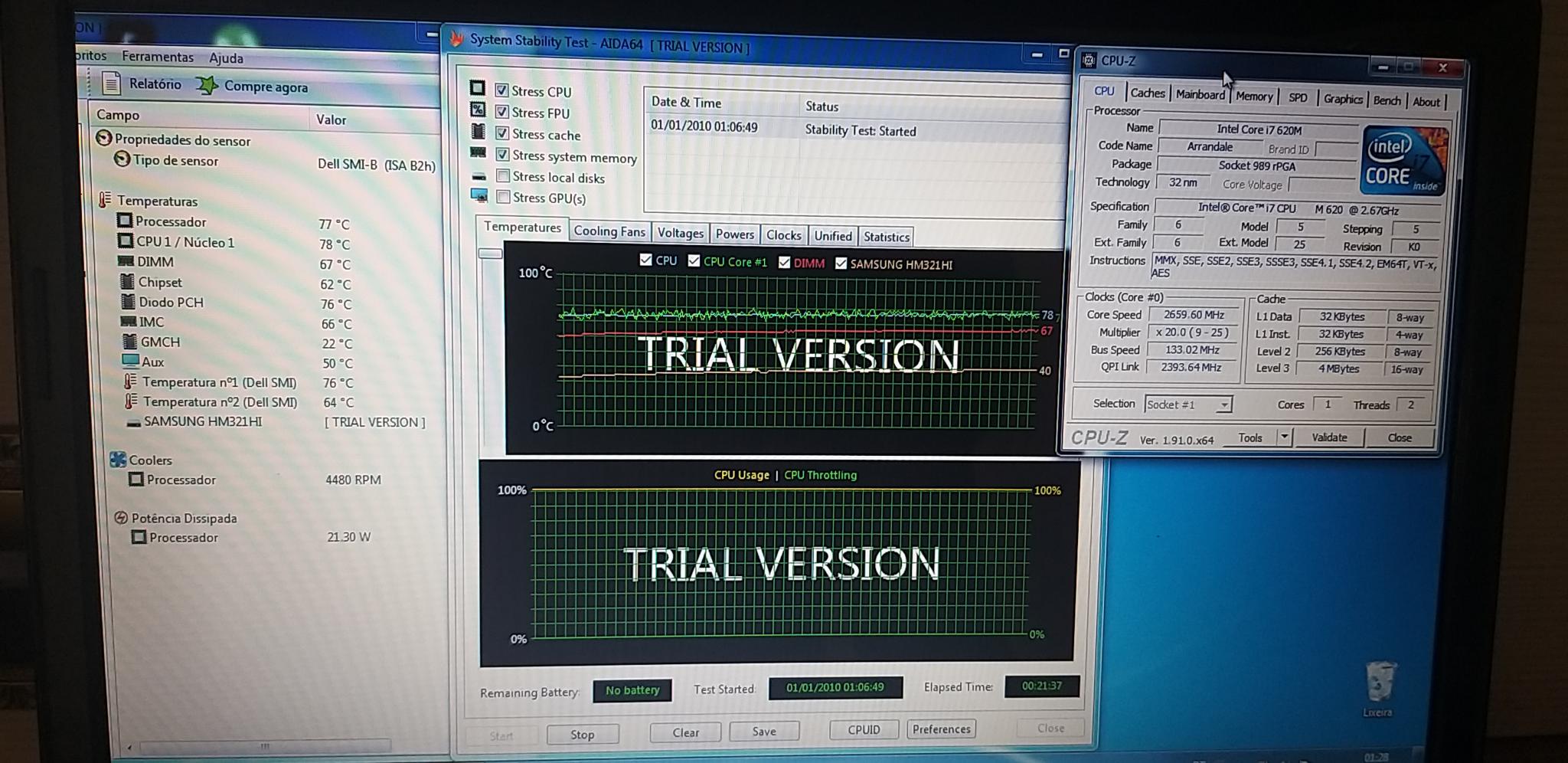The height and width of the screenshot is (763, 1568).
Task: Uncheck Stress FPU checkbox
Action: tap(502, 112)
